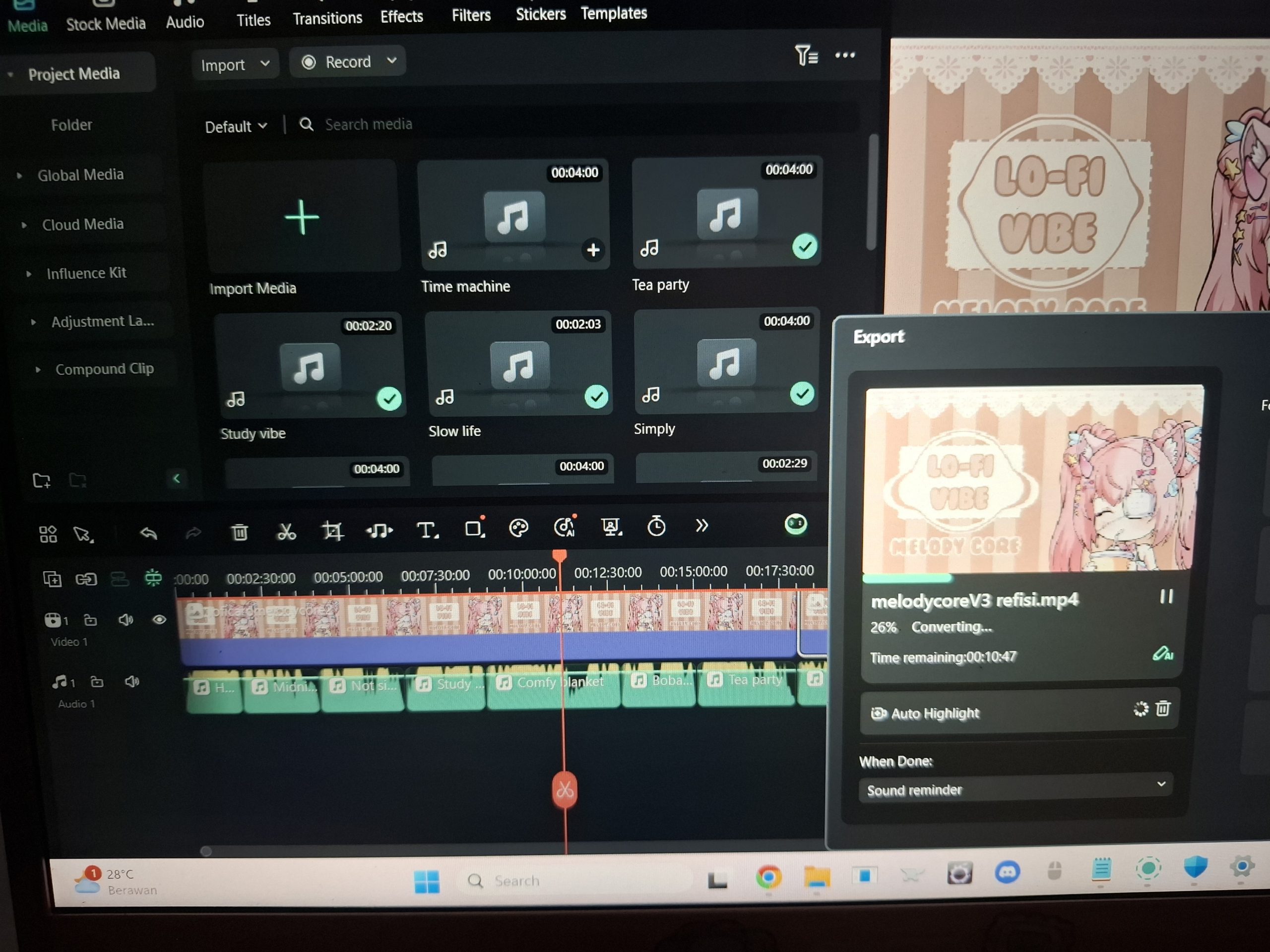Open the Stickers tab
The width and height of the screenshot is (1270, 952).
[540, 14]
